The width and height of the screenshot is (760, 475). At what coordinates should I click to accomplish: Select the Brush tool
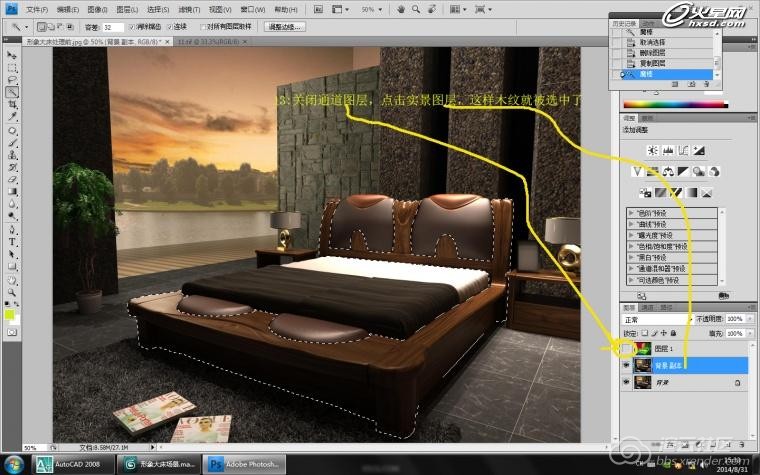tap(12, 143)
